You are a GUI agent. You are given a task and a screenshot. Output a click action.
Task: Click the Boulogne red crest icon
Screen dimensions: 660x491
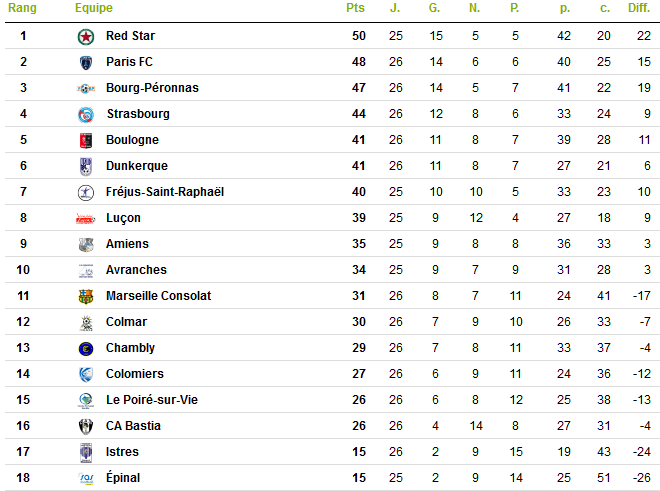pyautogui.click(x=86, y=141)
